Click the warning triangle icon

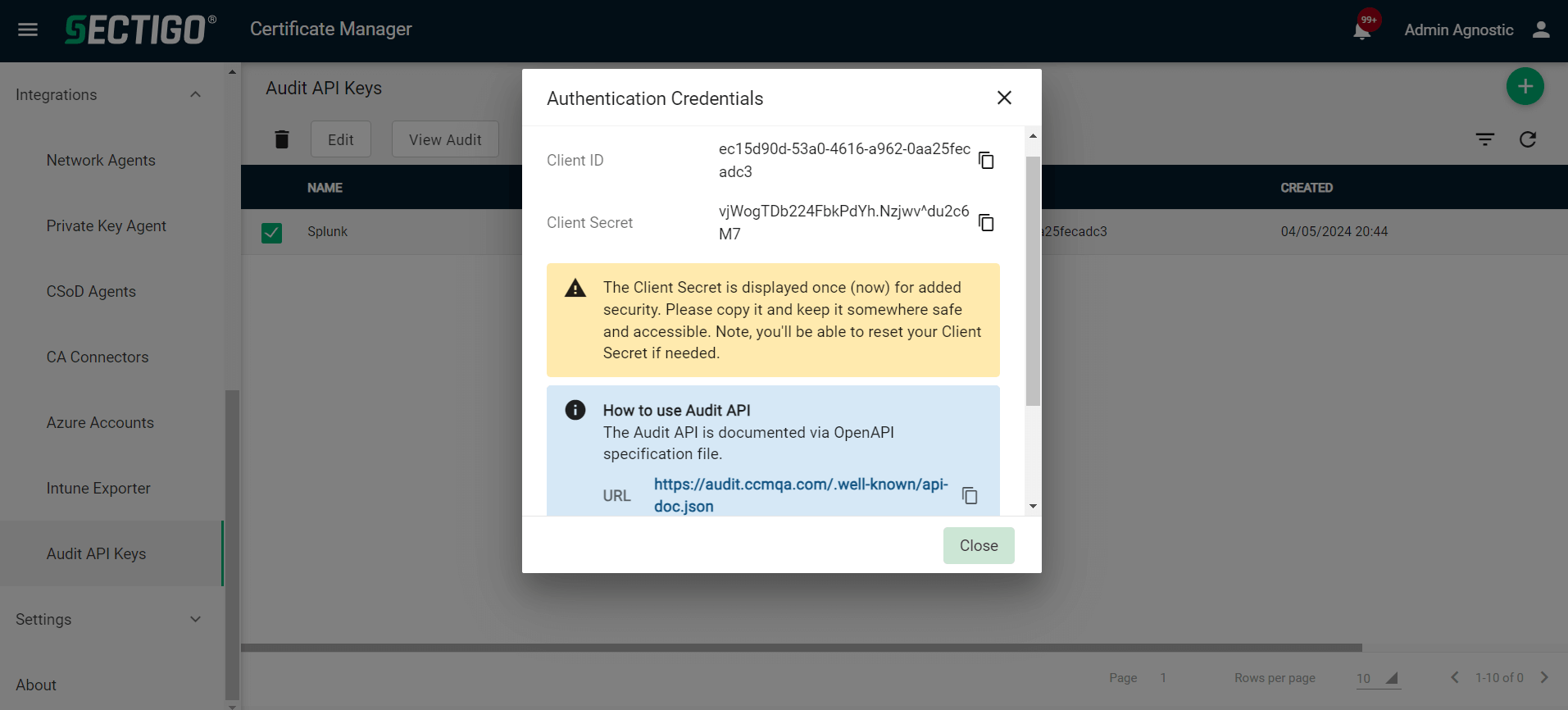click(575, 288)
